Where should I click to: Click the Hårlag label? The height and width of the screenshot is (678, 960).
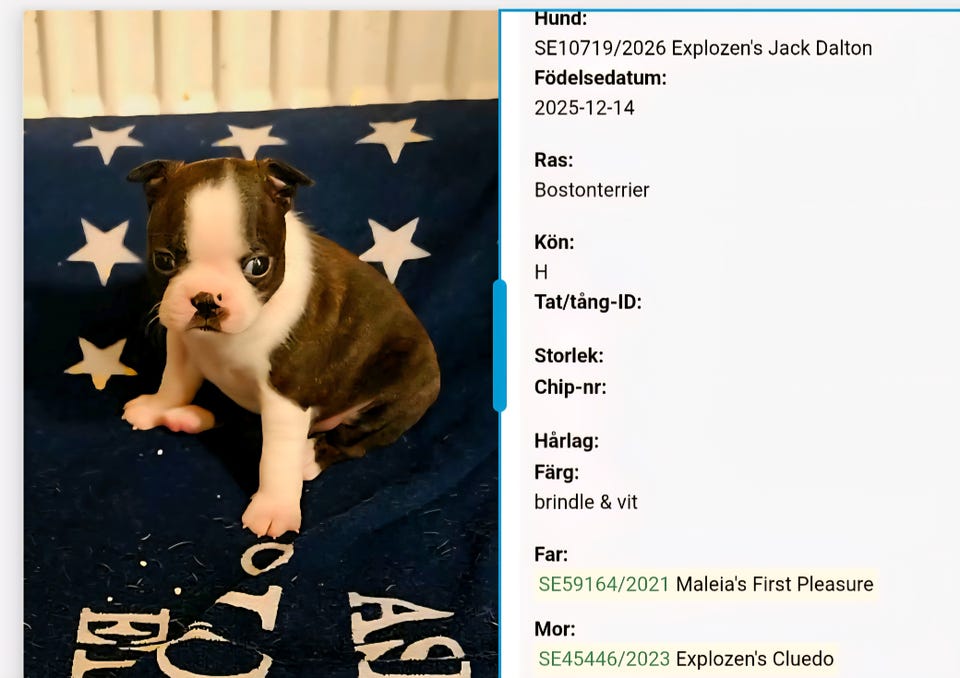566,441
